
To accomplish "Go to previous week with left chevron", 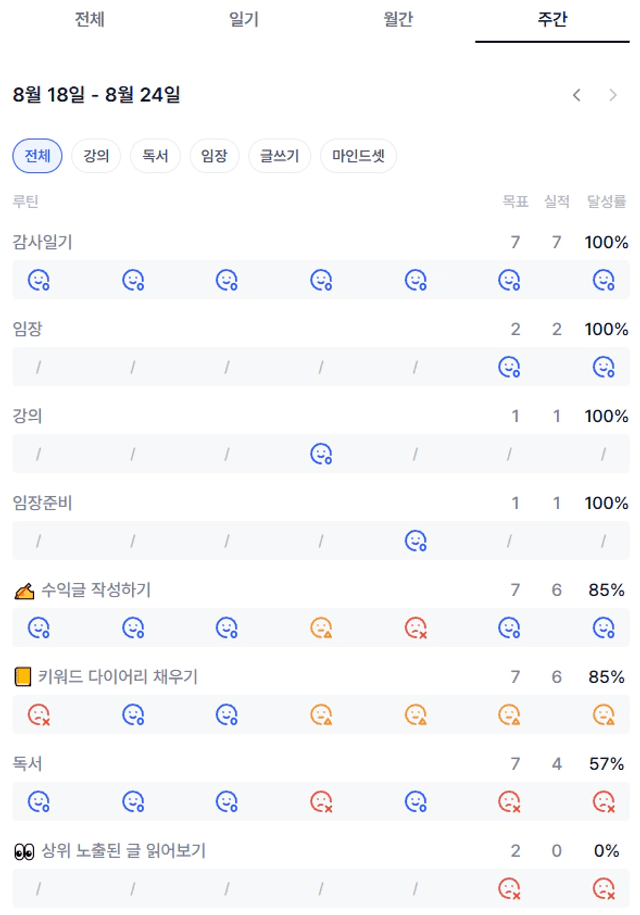I will (x=576, y=95).
